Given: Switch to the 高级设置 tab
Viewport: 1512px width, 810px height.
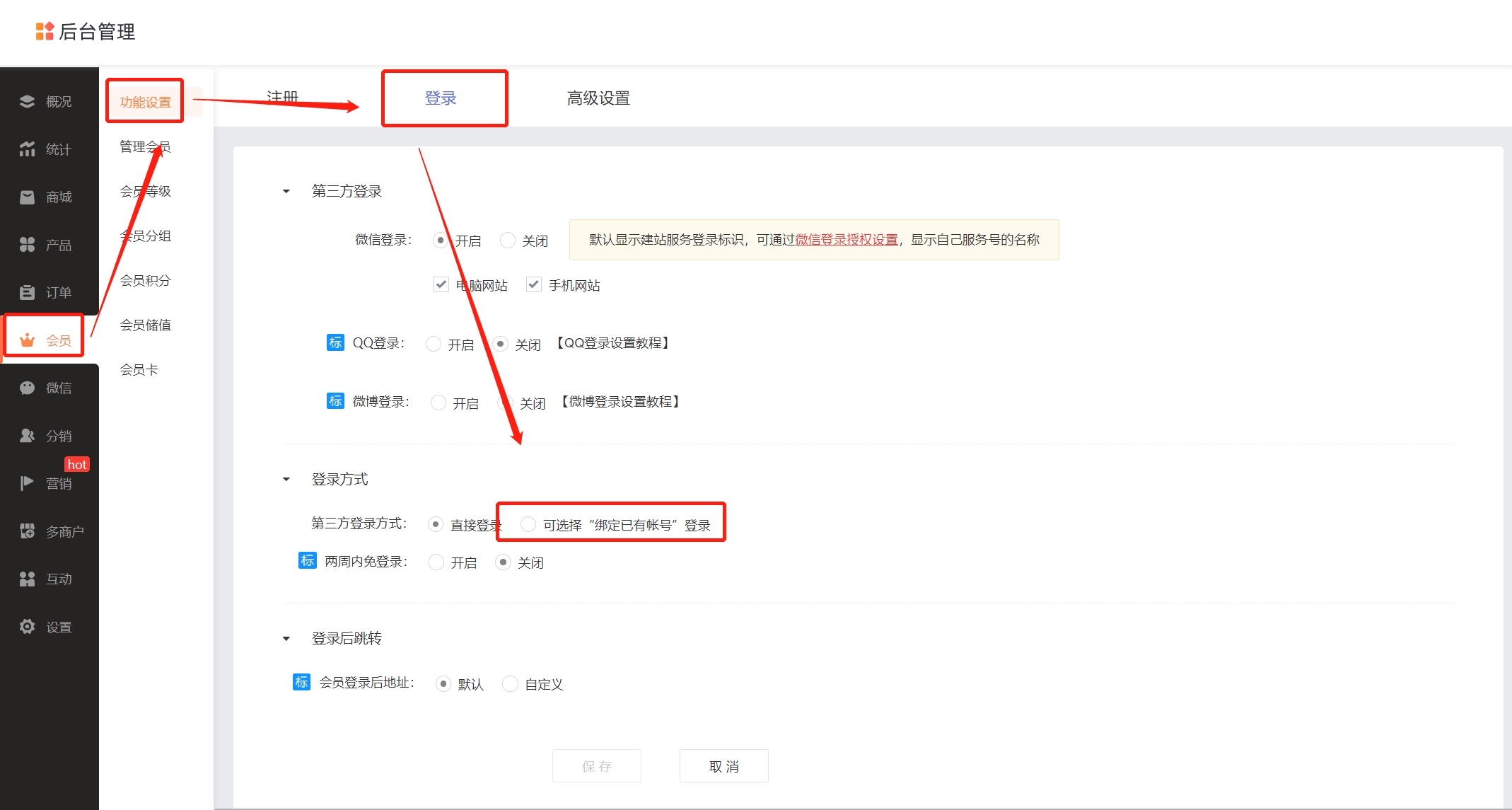Looking at the screenshot, I should pyautogui.click(x=598, y=98).
